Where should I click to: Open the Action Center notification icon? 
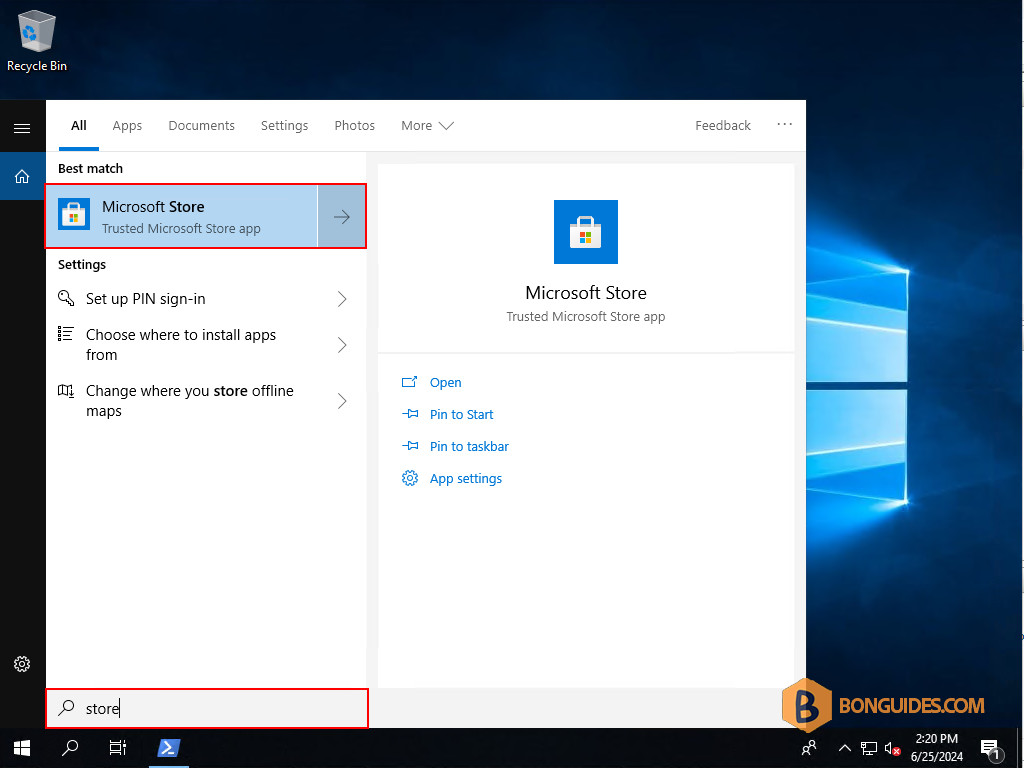pos(991,748)
